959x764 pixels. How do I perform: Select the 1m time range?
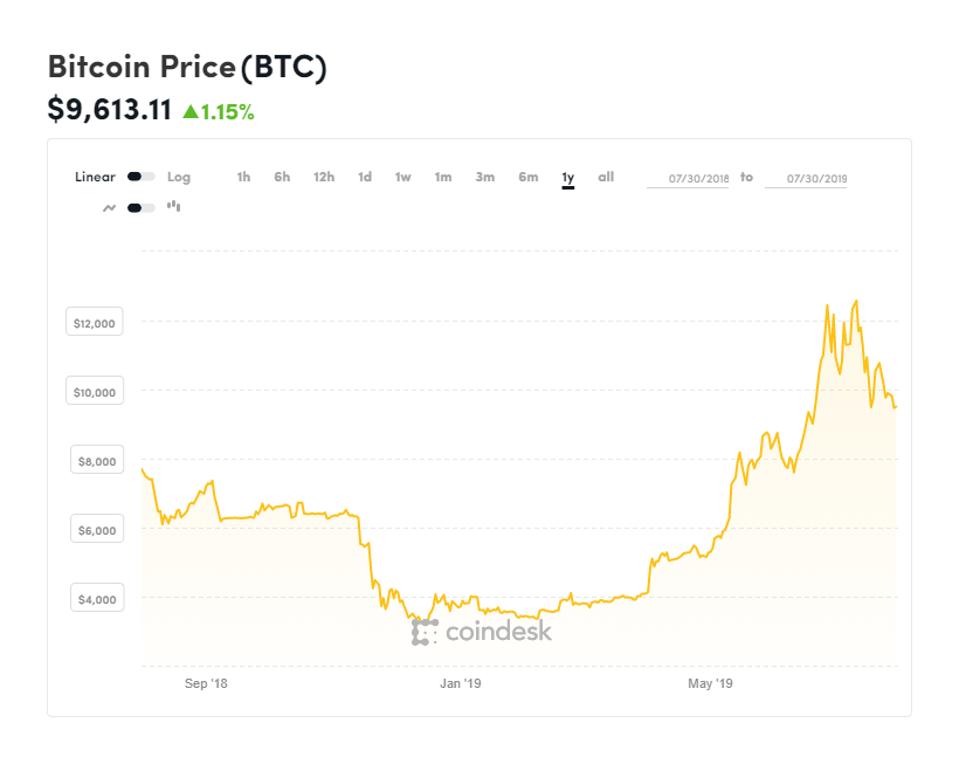pyautogui.click(x=443, y=177)
